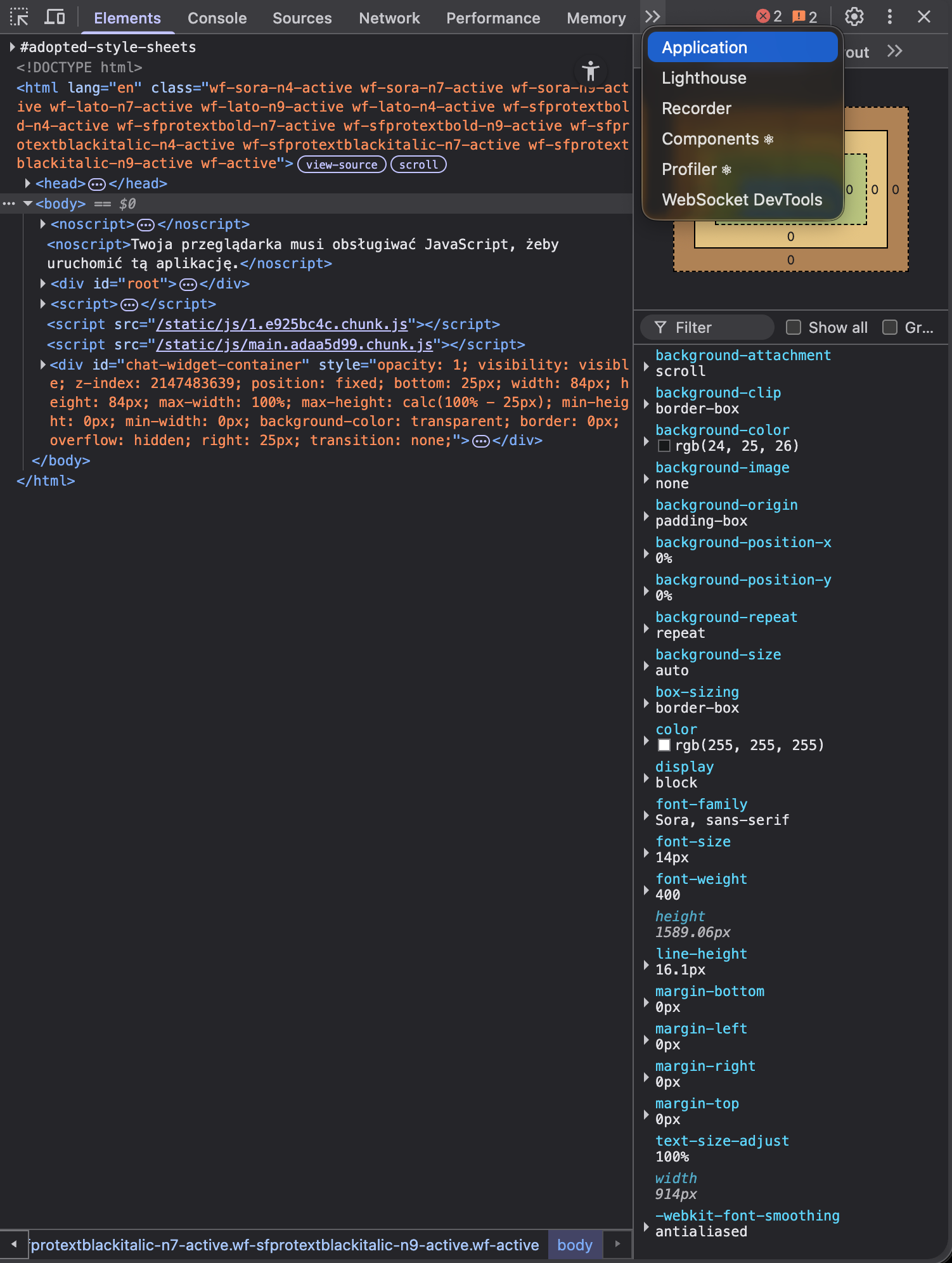Choose Components in the overflow menu
The height and width of the screenshot is (1263, 952).
(743, 139)
